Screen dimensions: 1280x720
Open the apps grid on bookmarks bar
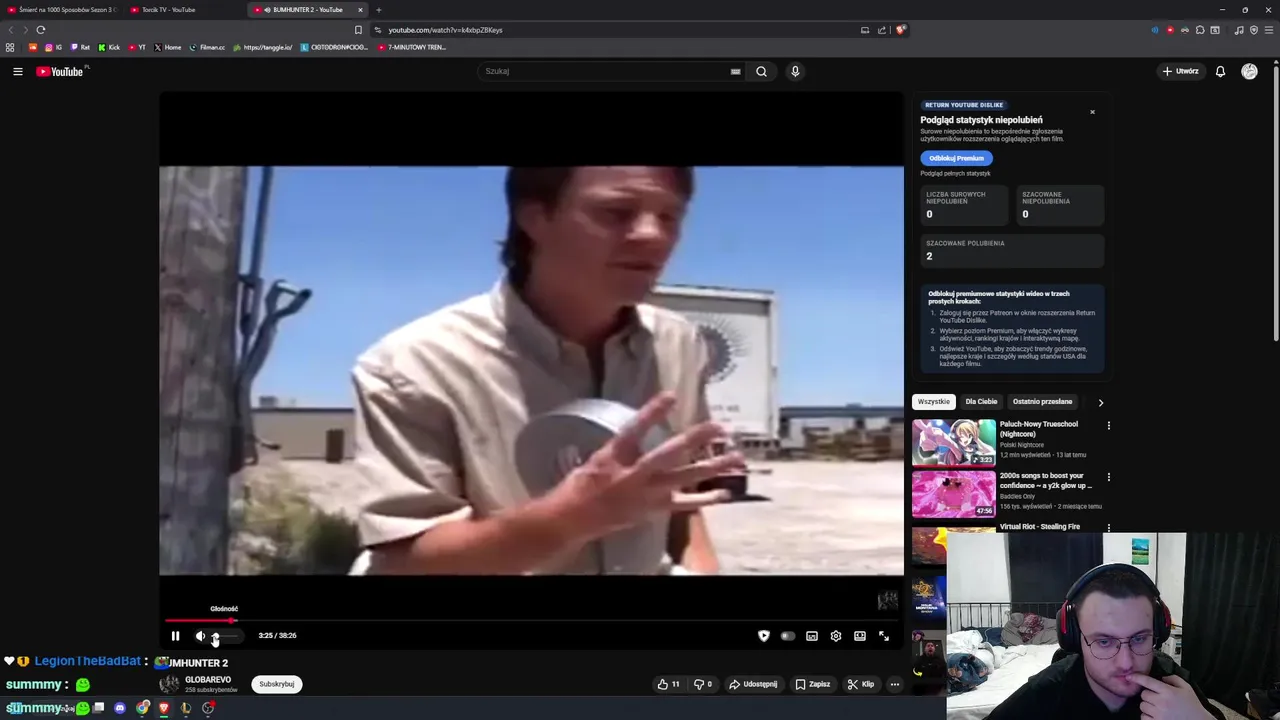tap(10, 47)
